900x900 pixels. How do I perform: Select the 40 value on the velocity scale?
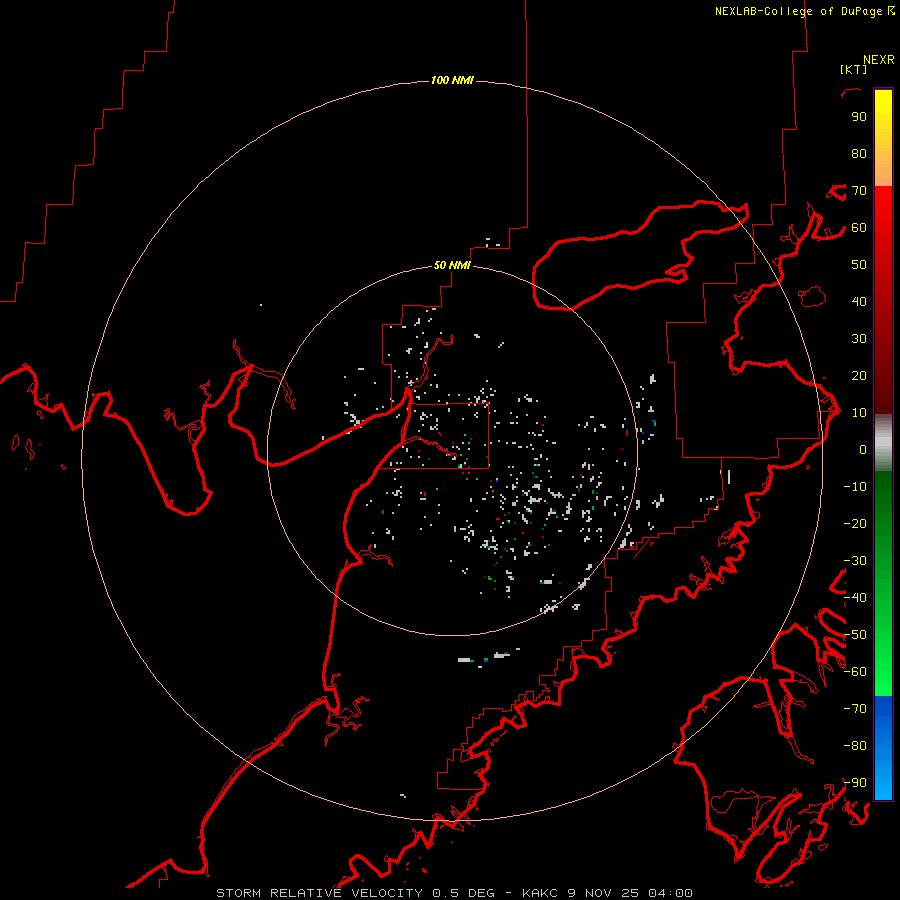[859, 301]
